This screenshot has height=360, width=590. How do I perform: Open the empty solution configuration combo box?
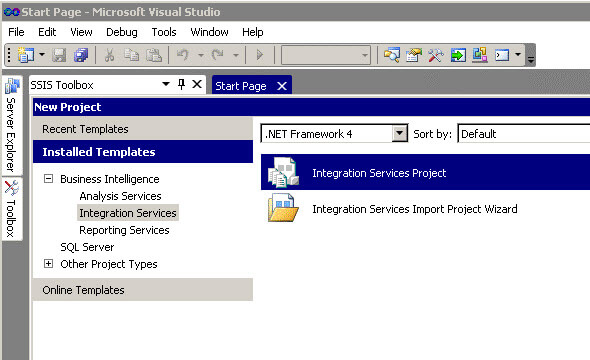326,55
